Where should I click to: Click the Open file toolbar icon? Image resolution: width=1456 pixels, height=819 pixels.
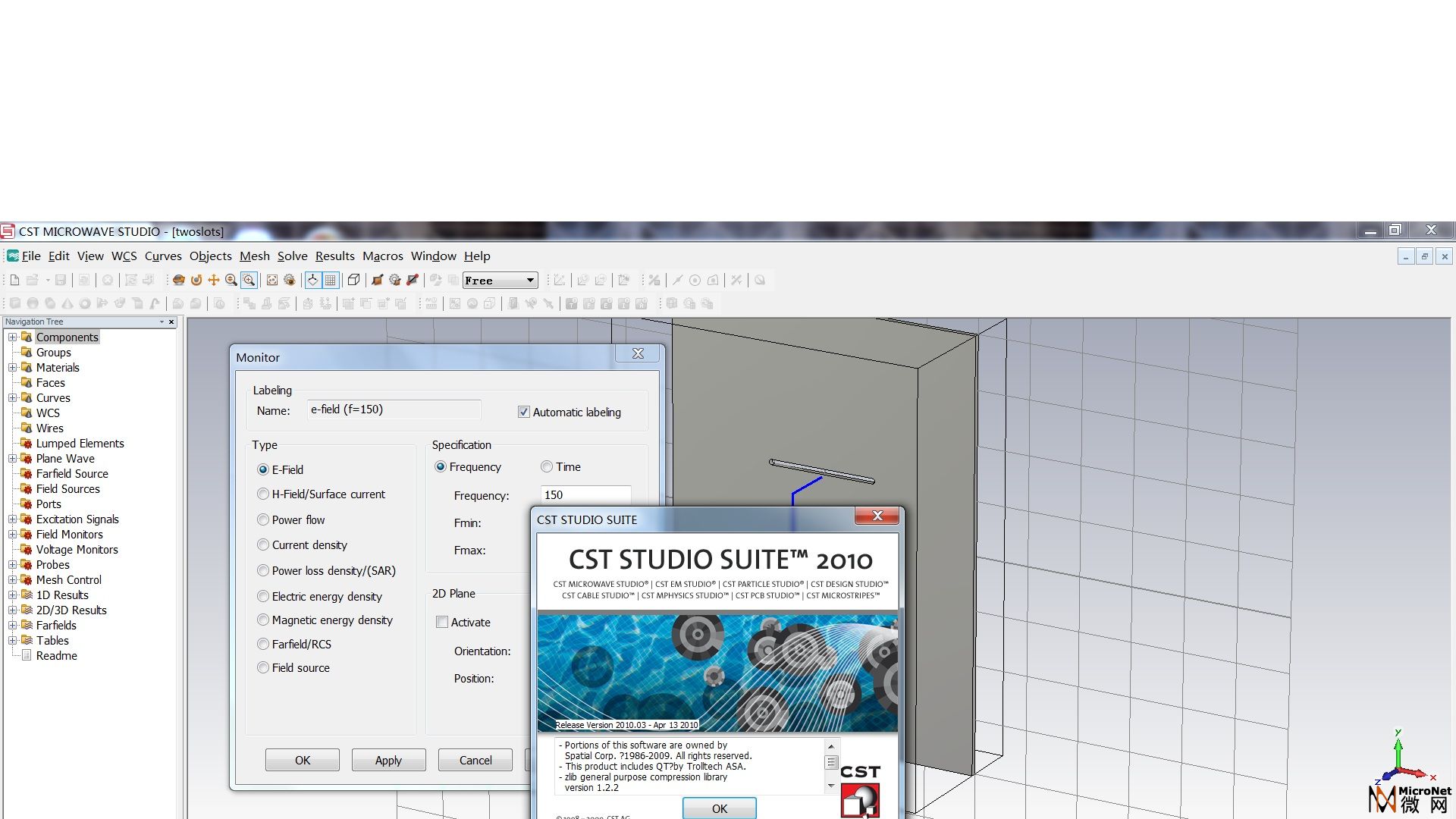click(32, 281)
